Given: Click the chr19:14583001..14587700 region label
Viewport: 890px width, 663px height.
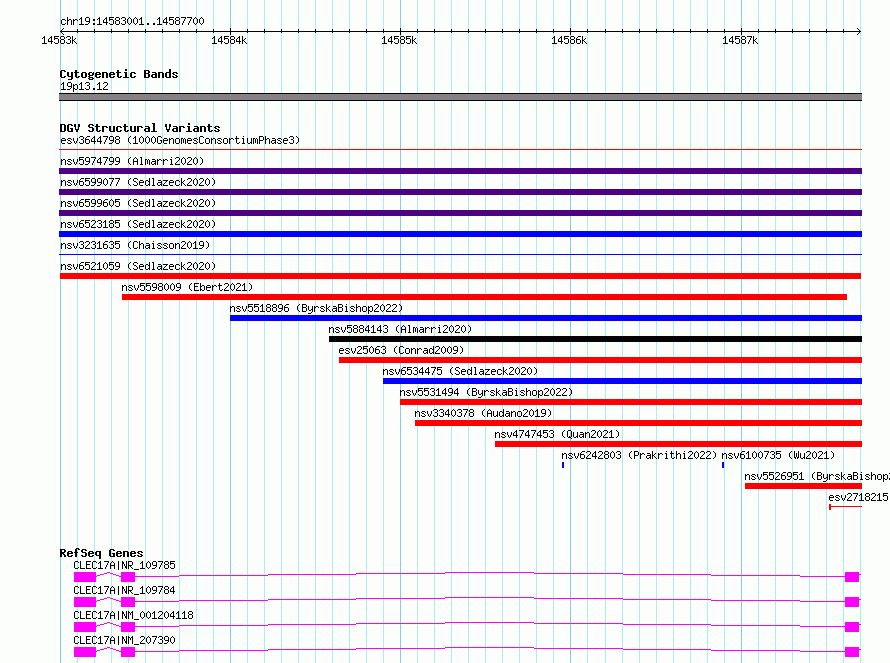Looking at the screenshot, I should (132, 22).
